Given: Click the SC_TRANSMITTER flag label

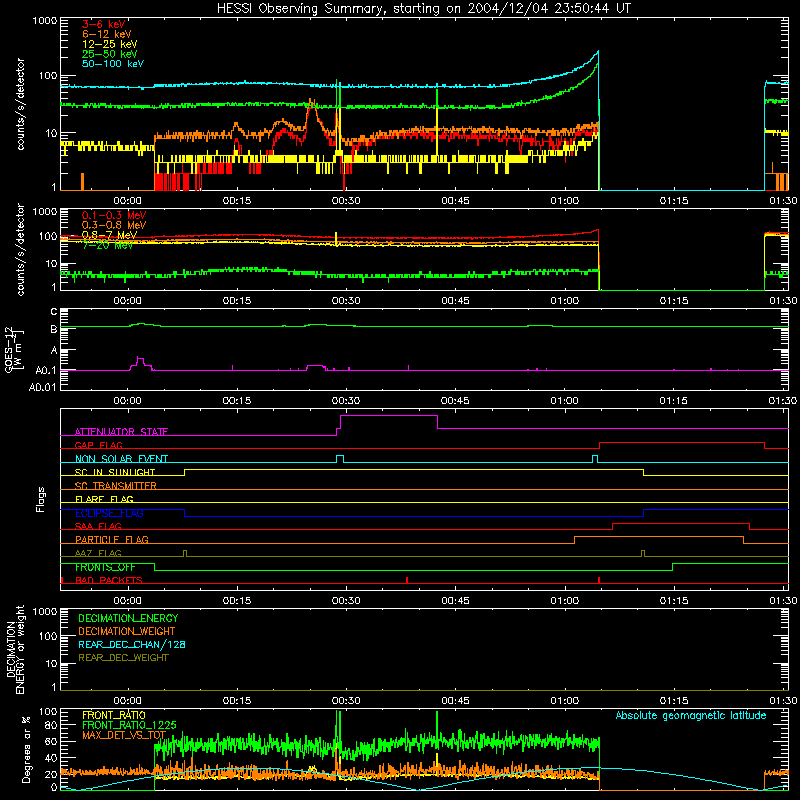Looking at the screenshot, I should coord(116,486).
